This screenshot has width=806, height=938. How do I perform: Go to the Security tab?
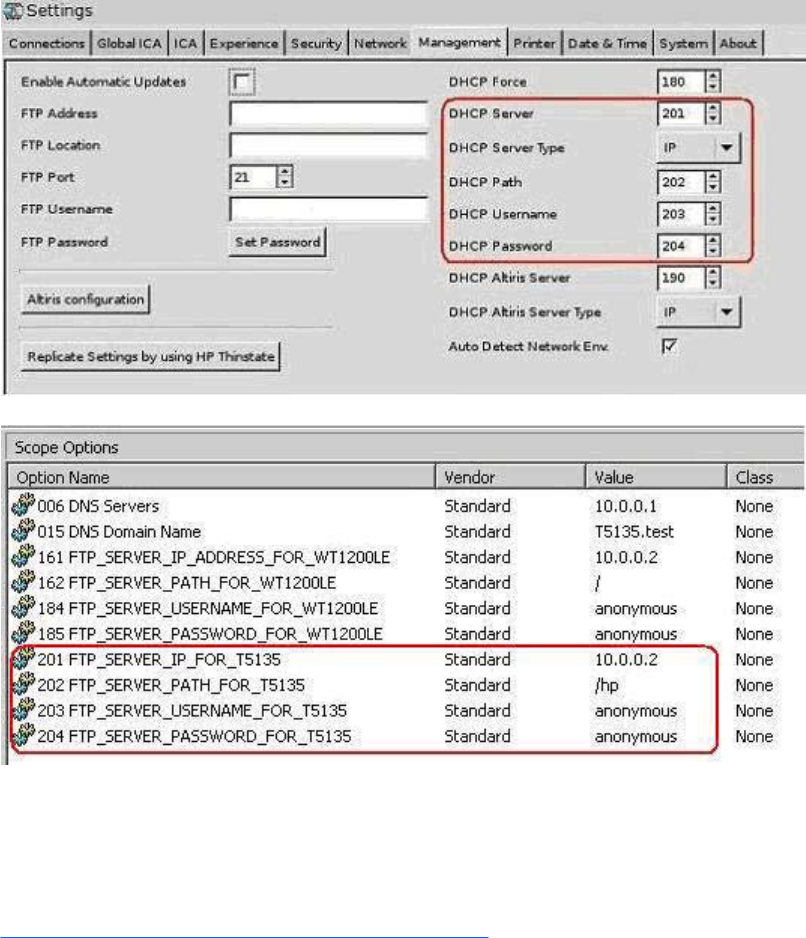point(316,44)
